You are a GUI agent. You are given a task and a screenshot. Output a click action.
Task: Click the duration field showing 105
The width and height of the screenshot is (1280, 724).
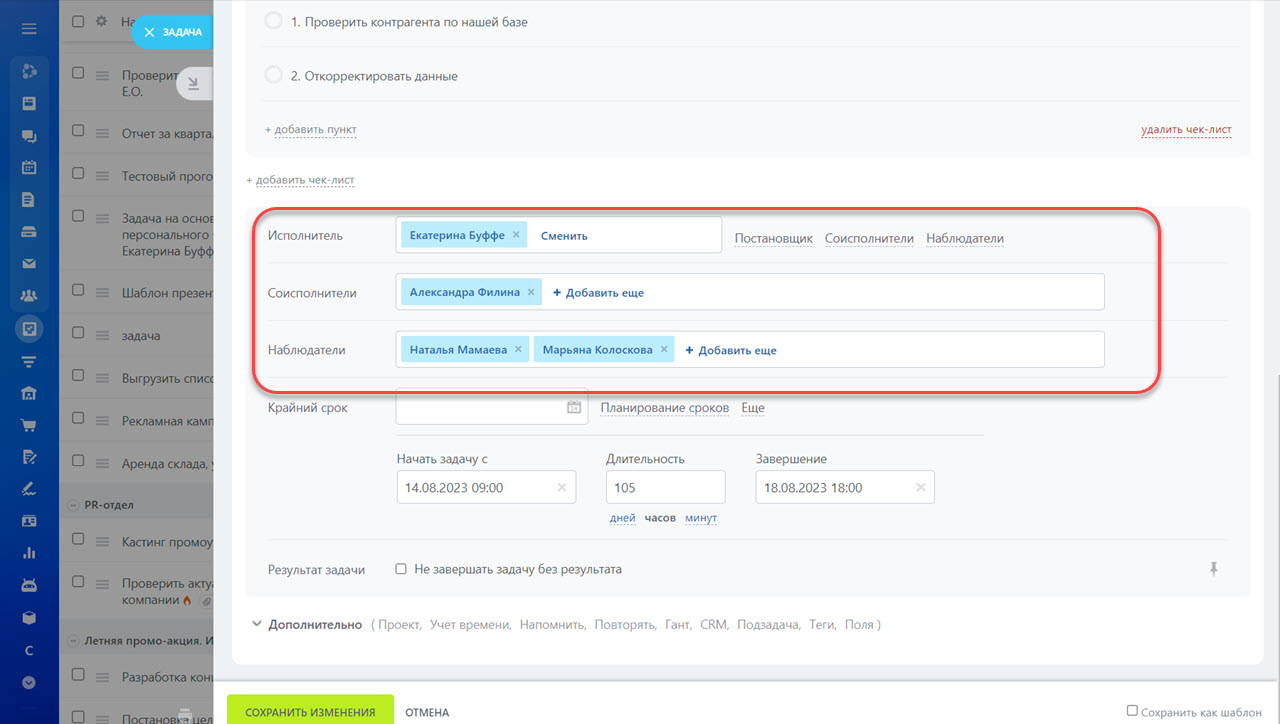(665, 488)
